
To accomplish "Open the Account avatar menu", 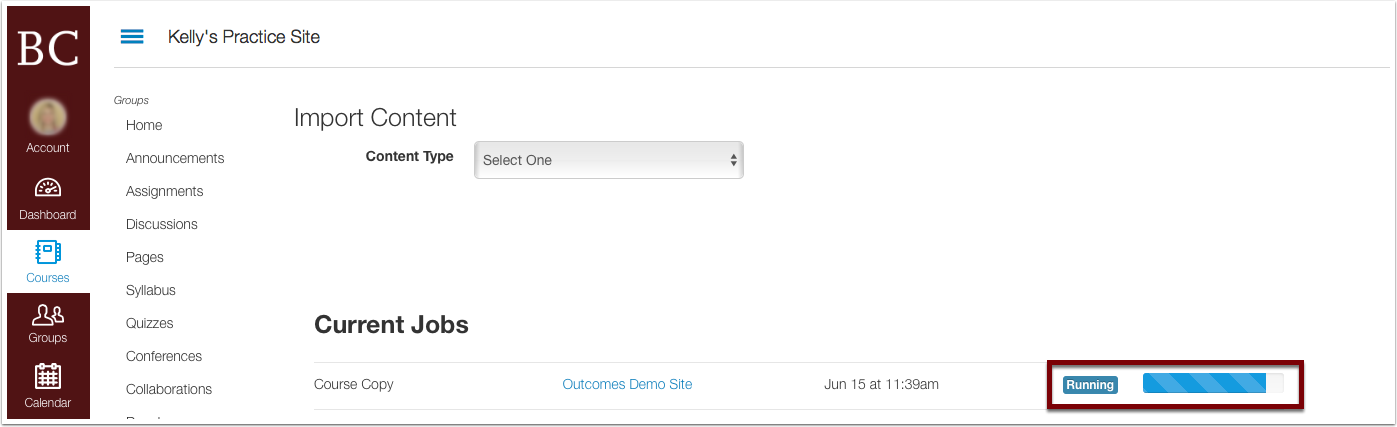I will coord(48,119).
